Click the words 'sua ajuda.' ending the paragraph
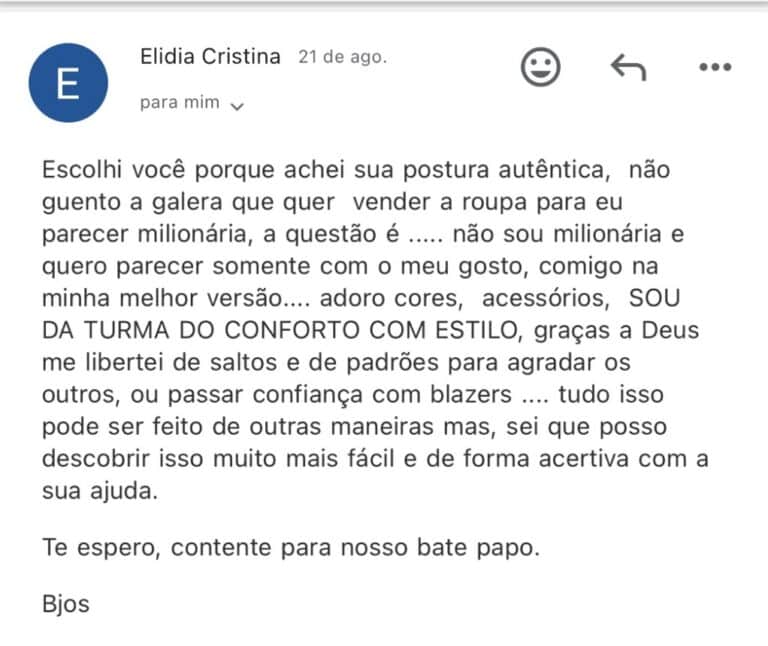The width and height of the screenshot is (768, 646). 100,491
